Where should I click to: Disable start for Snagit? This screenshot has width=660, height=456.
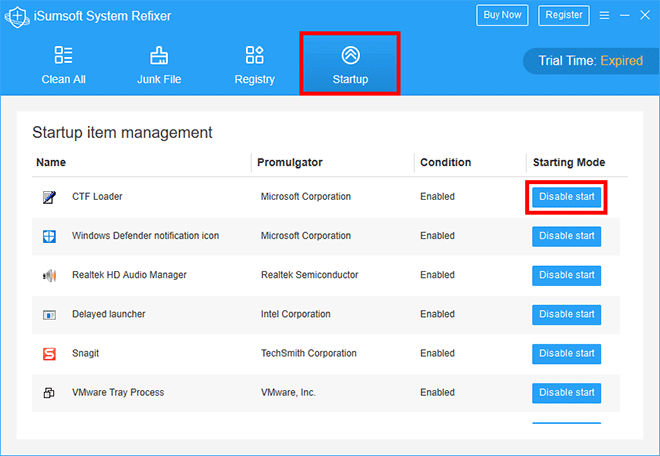(x=567, y=354)
